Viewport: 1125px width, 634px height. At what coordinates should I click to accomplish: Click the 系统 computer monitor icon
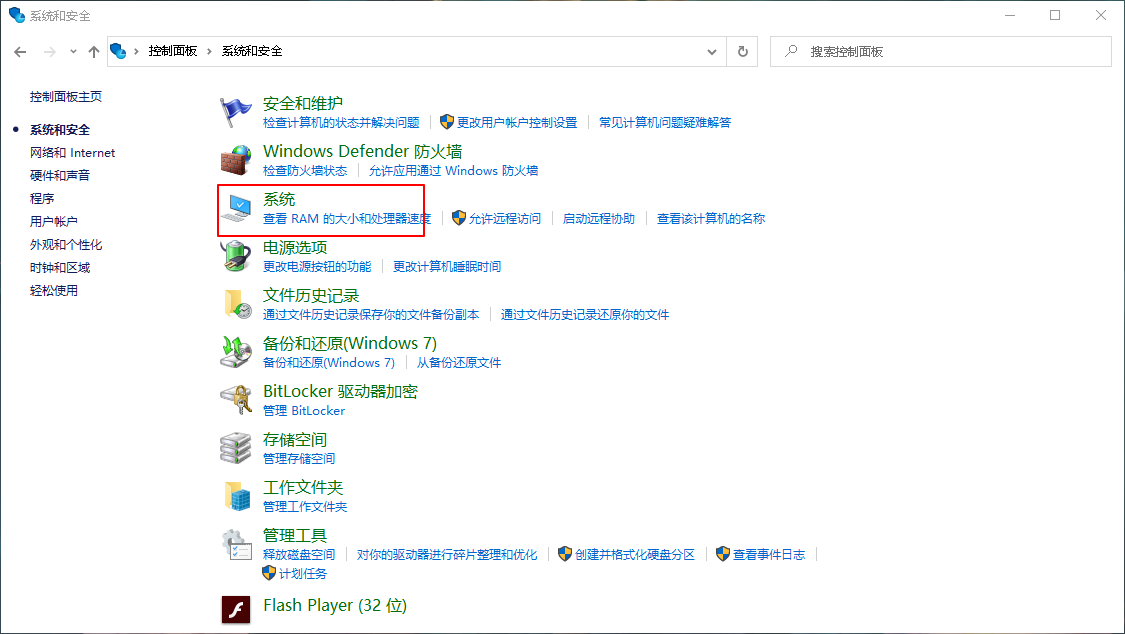click(x=236, y=208)
